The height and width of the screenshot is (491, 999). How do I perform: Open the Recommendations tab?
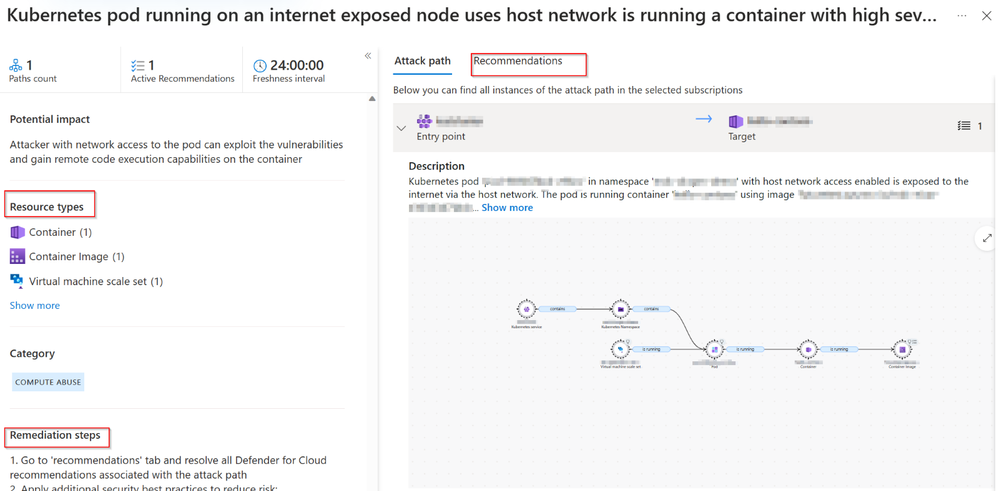[x=518, y=61]
